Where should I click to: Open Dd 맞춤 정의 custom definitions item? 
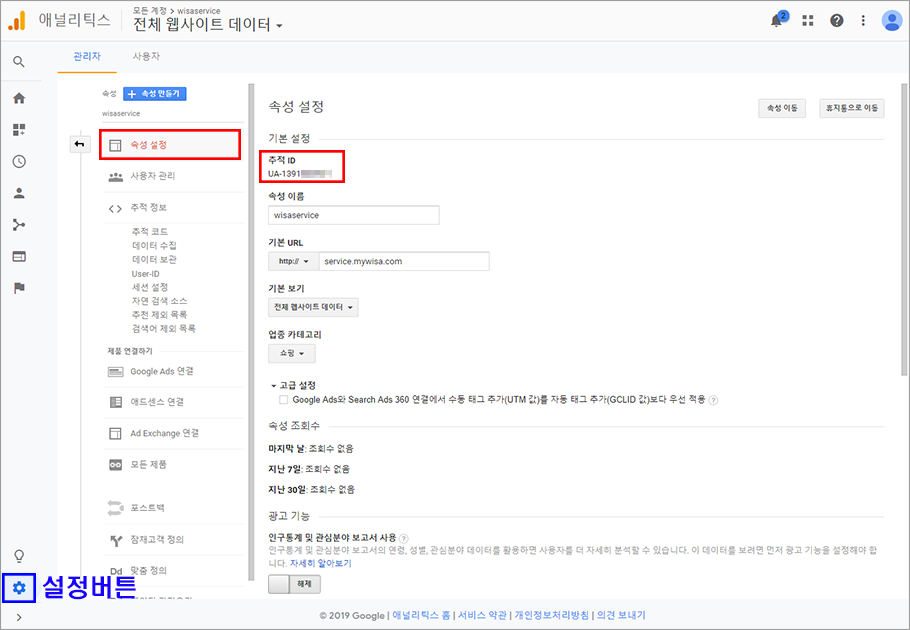click(173, 571)
